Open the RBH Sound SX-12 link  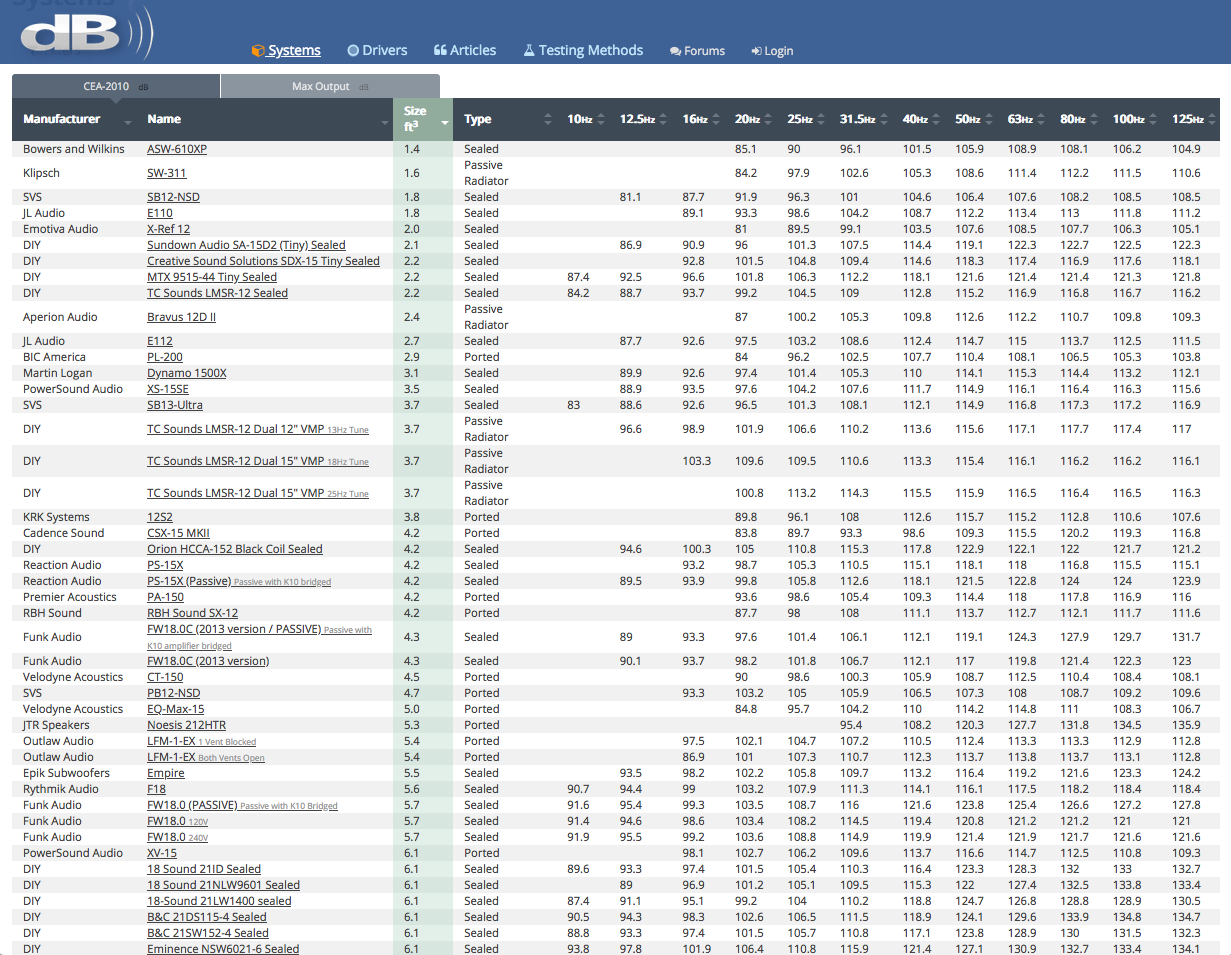pyautogui.click(x=192, y=613)
